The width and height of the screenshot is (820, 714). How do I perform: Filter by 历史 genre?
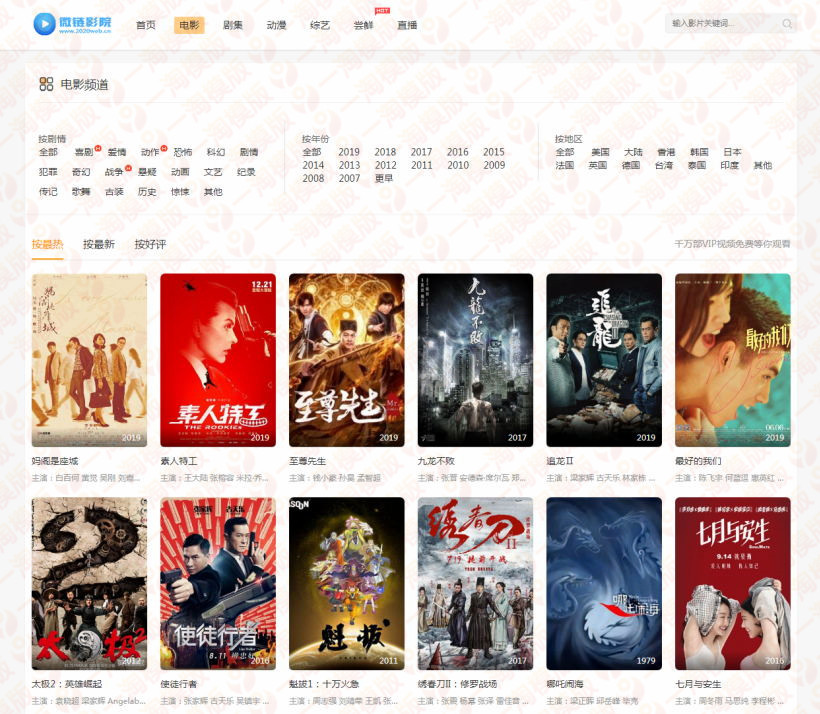pyautogui.click(x=147, y=192)
